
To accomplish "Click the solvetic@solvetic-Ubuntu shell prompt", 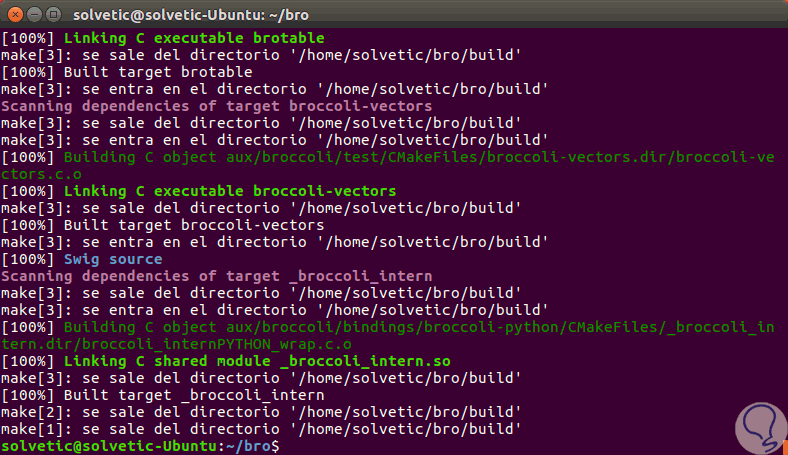I will coord(140,446).
